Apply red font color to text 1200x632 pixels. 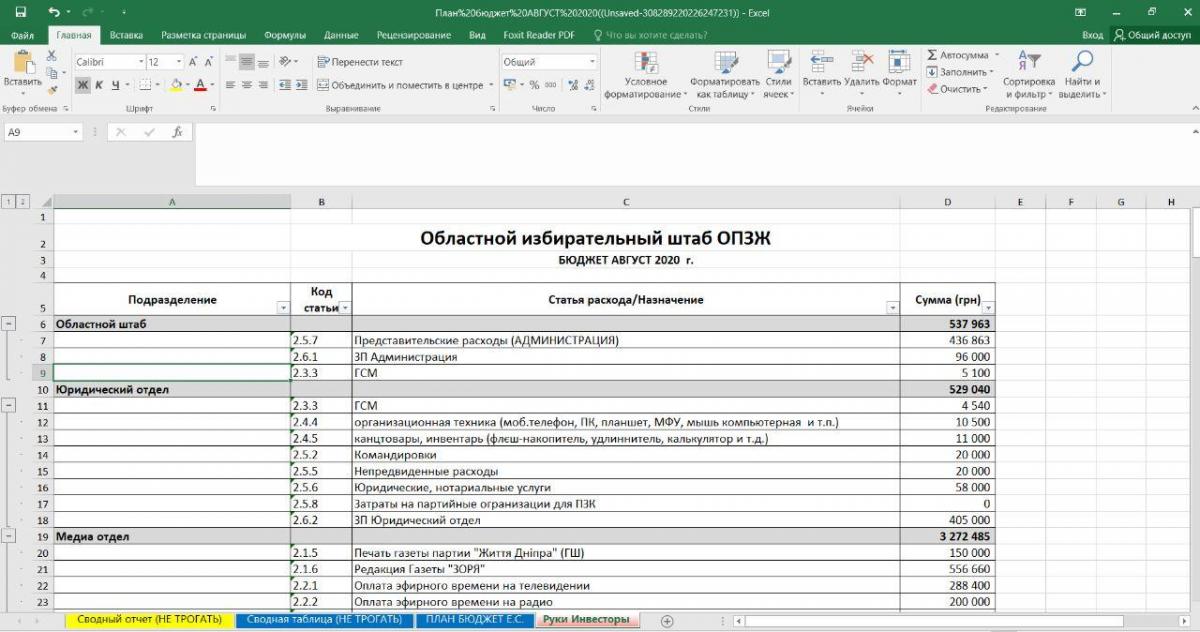click(x=200, y=85)
